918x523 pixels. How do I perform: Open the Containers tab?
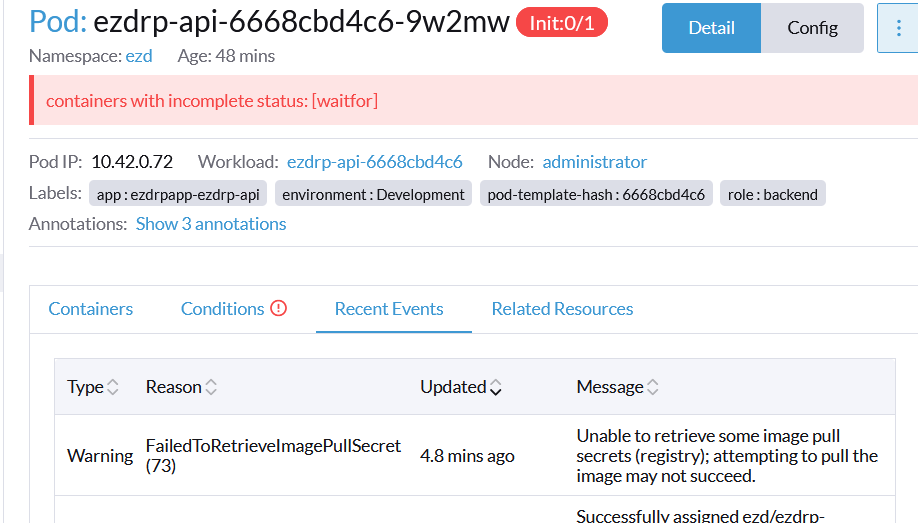[91, 309]
